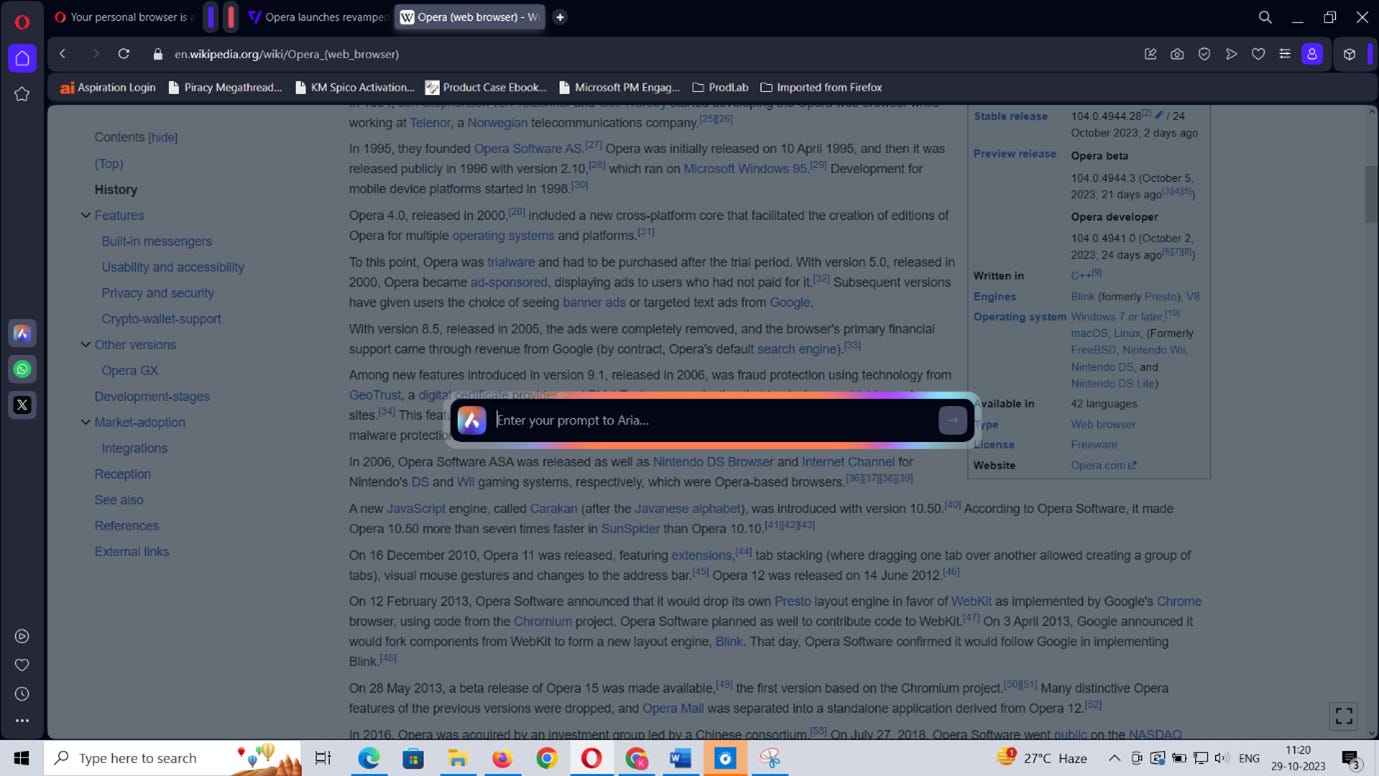Open the privacy protection shield icon

point(1204,54)
